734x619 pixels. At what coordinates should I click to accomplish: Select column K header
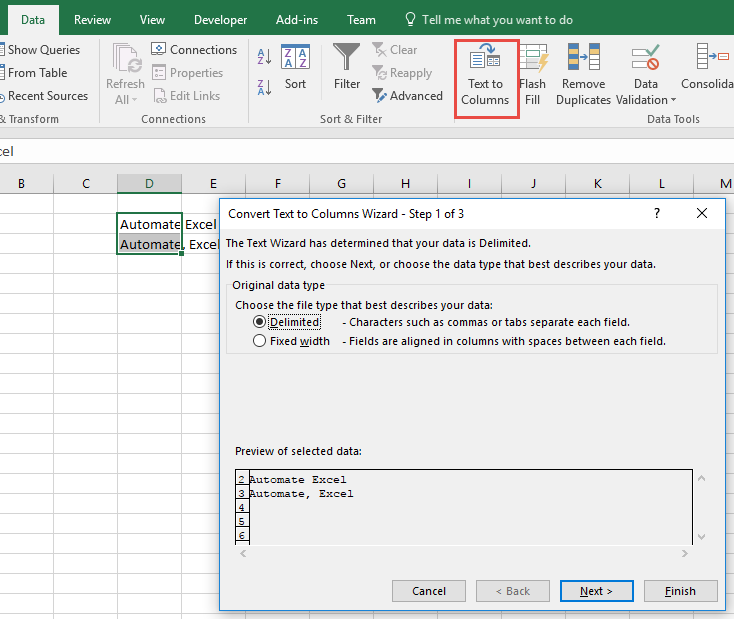pos(598,184)
